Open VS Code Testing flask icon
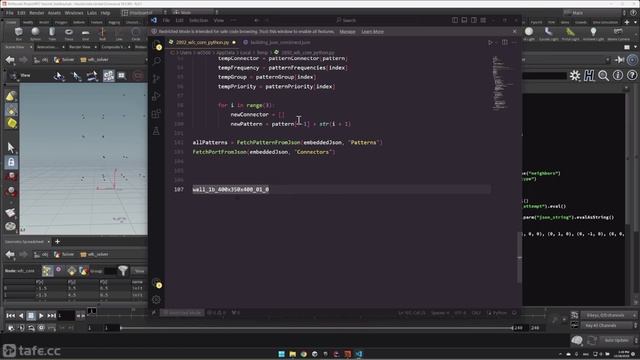The height and width of the screenshot is (360, 640). click(x=156, y=131)
